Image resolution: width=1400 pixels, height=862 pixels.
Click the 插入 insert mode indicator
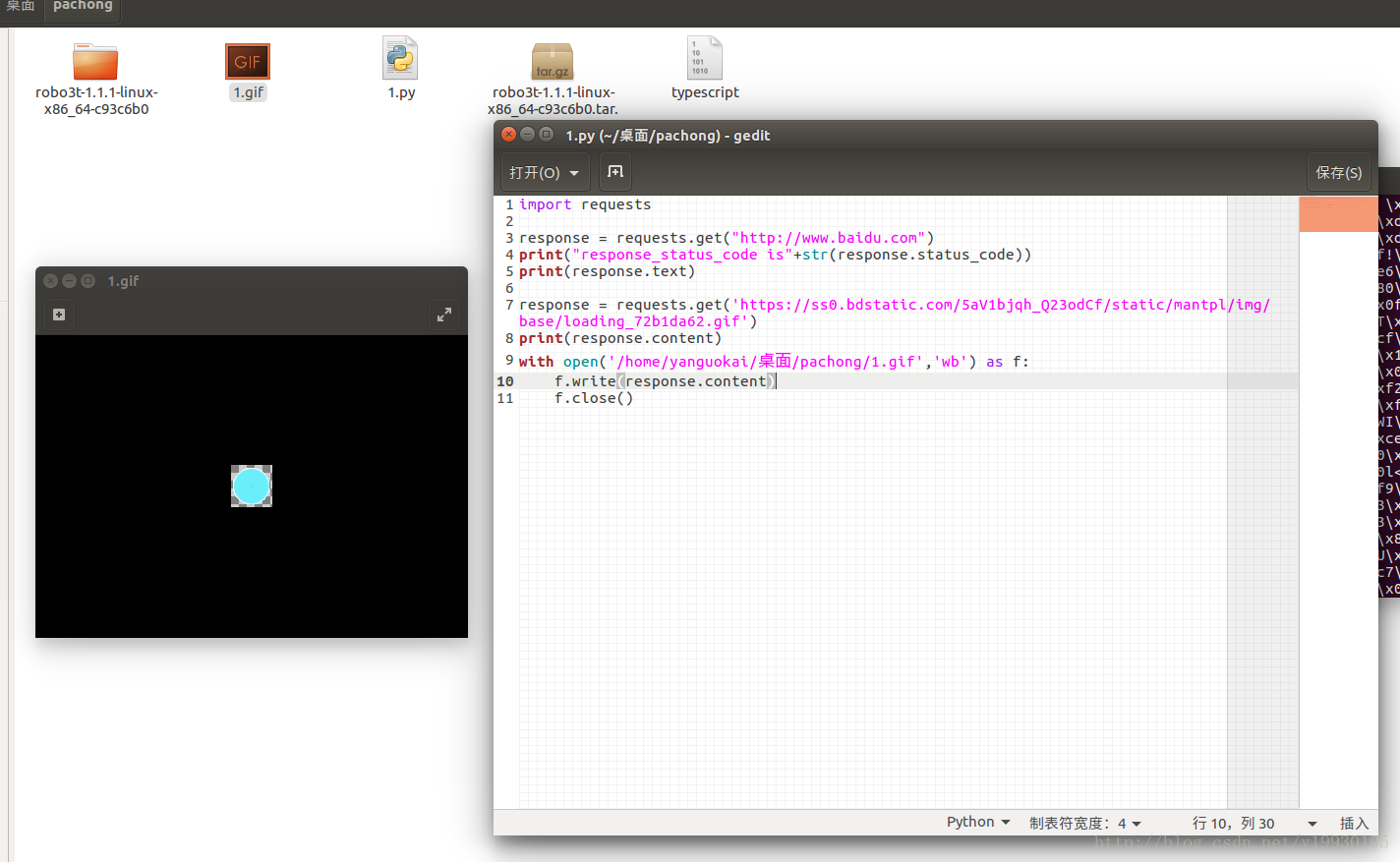coord(1354,823)
